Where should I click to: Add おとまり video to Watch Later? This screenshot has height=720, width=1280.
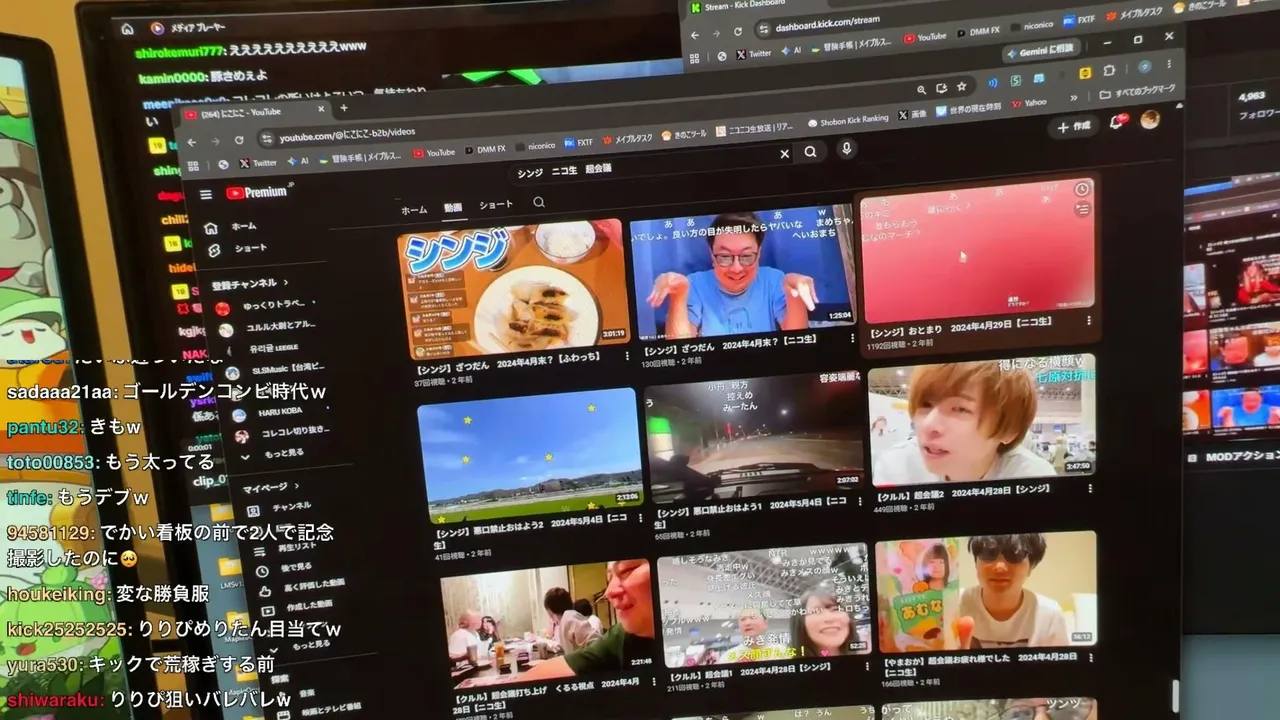(x=1081, y=189)
